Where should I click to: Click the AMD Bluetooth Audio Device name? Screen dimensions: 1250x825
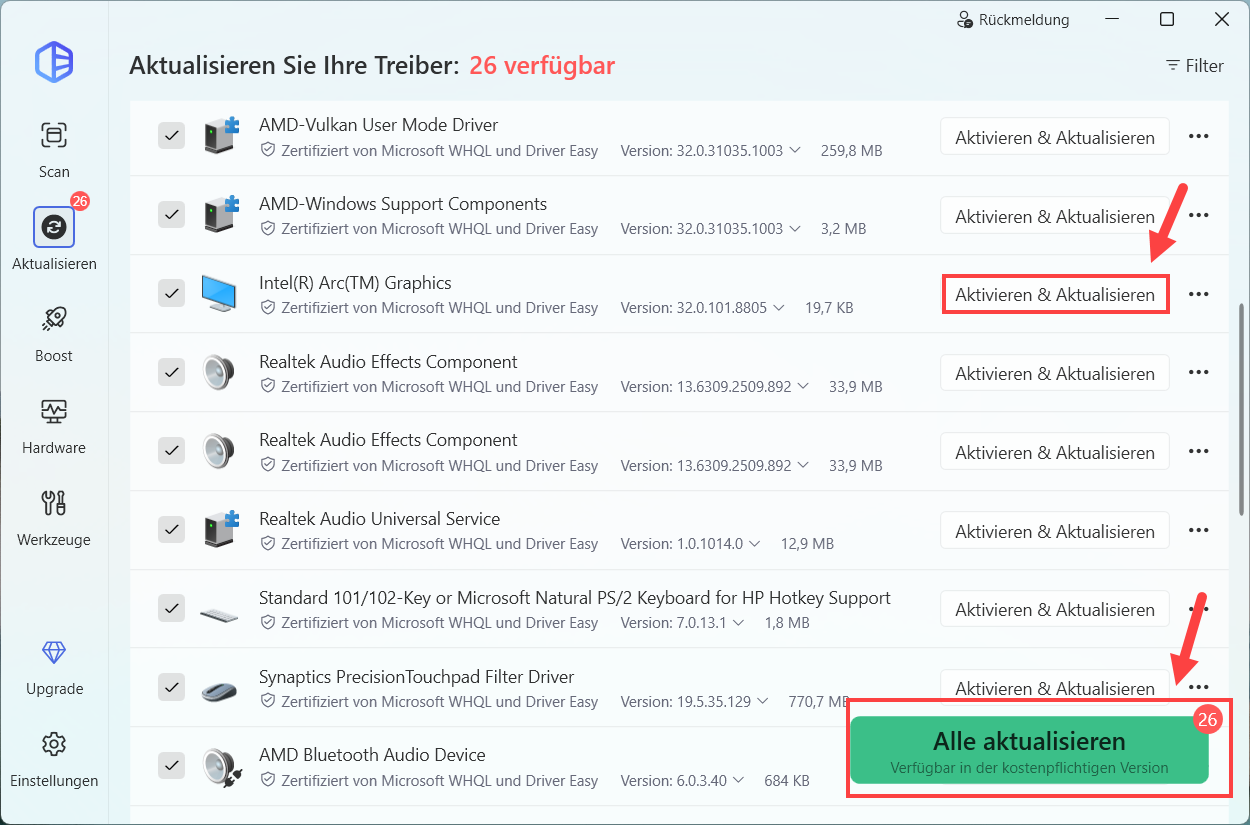pos(372,755)
